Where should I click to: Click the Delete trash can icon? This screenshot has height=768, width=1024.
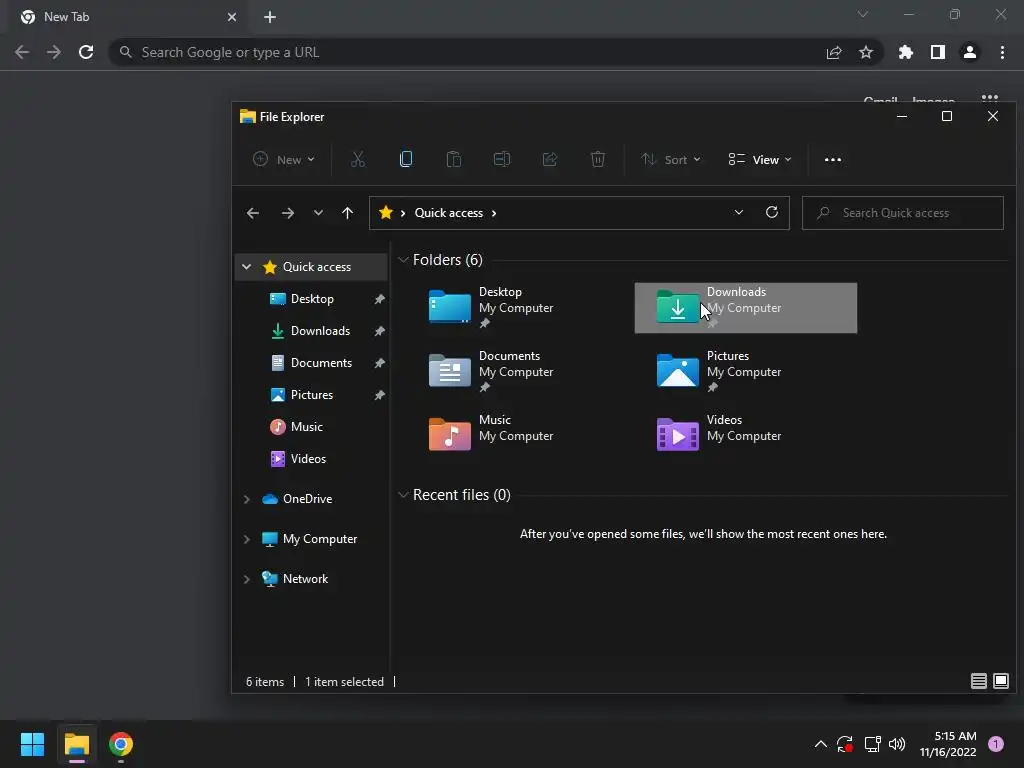(598, 159)
